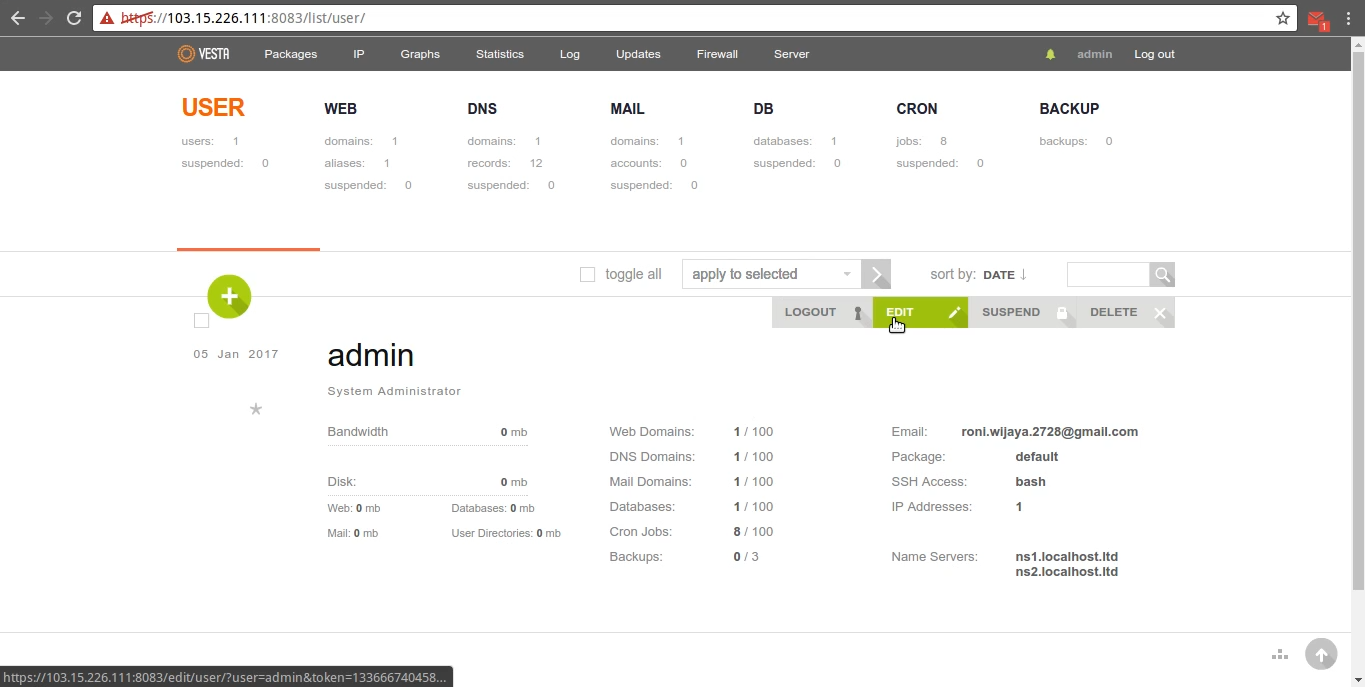Switch to the WEB tab

(340, 108)
